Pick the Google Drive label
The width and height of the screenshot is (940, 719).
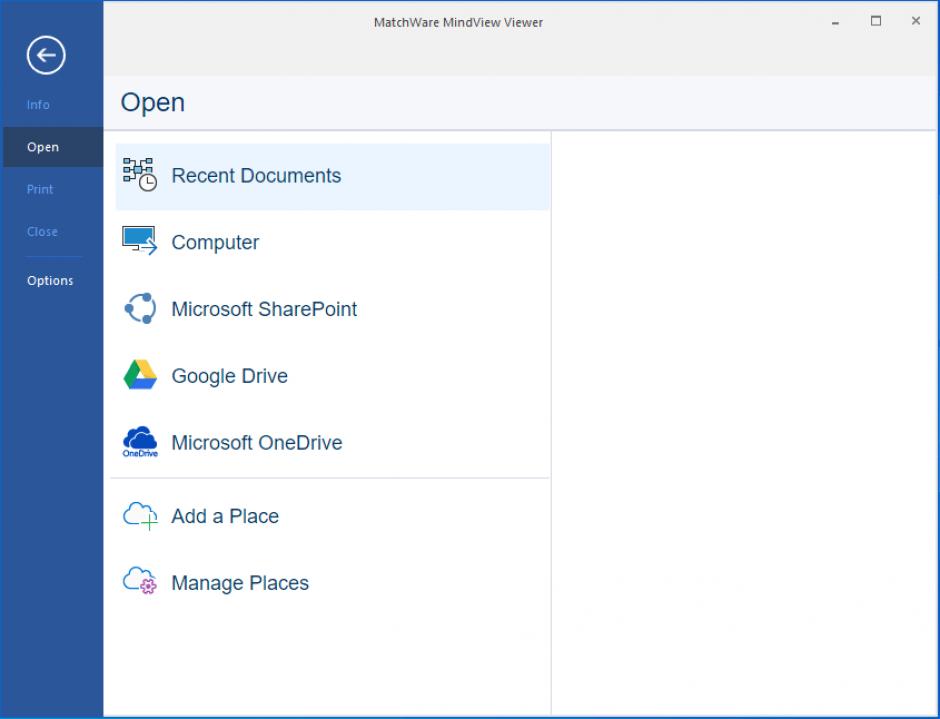(x=230, y=376)
